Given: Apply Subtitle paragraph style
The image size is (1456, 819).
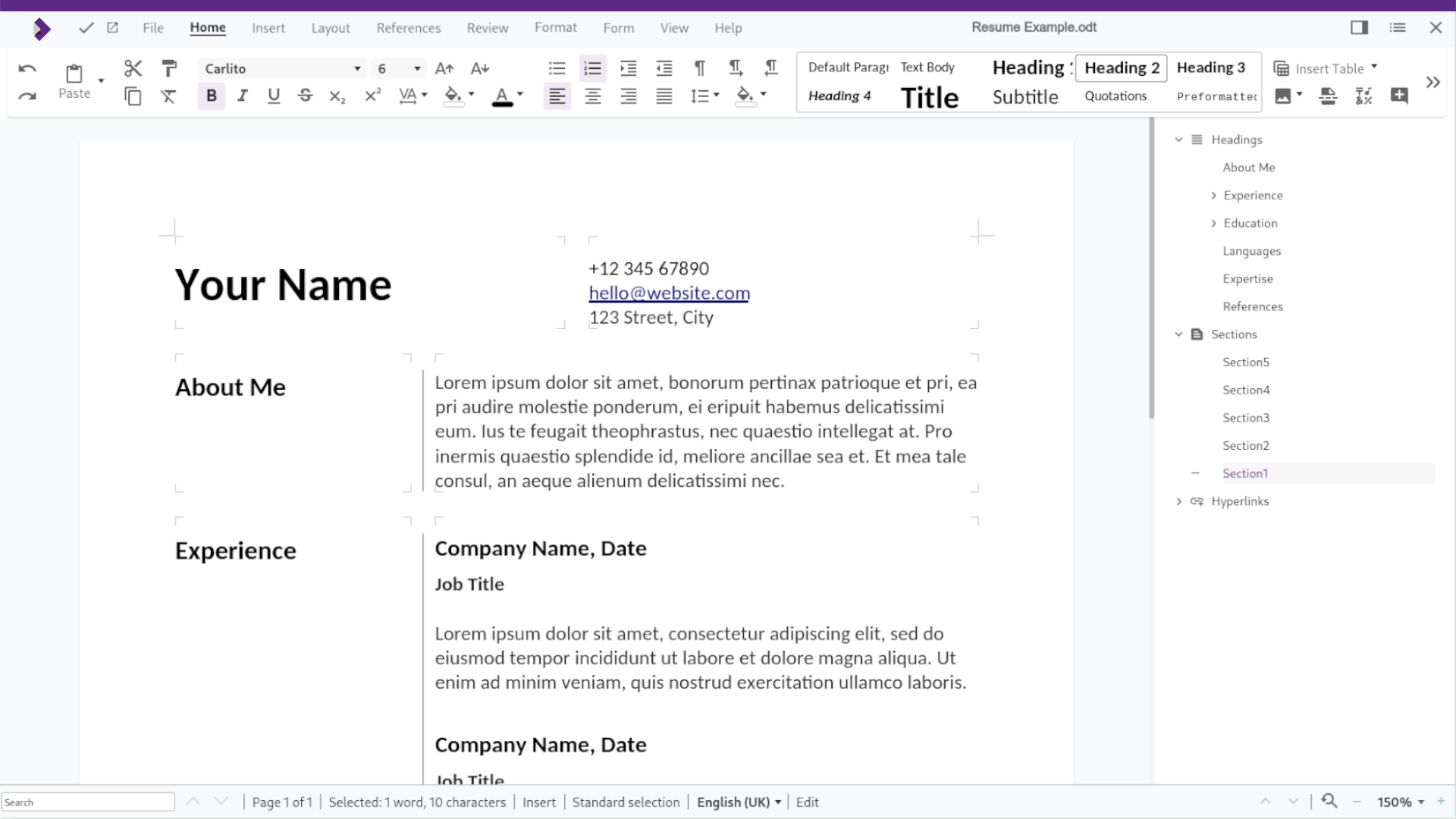Looking at the screenshot, I should (1025, 97).
